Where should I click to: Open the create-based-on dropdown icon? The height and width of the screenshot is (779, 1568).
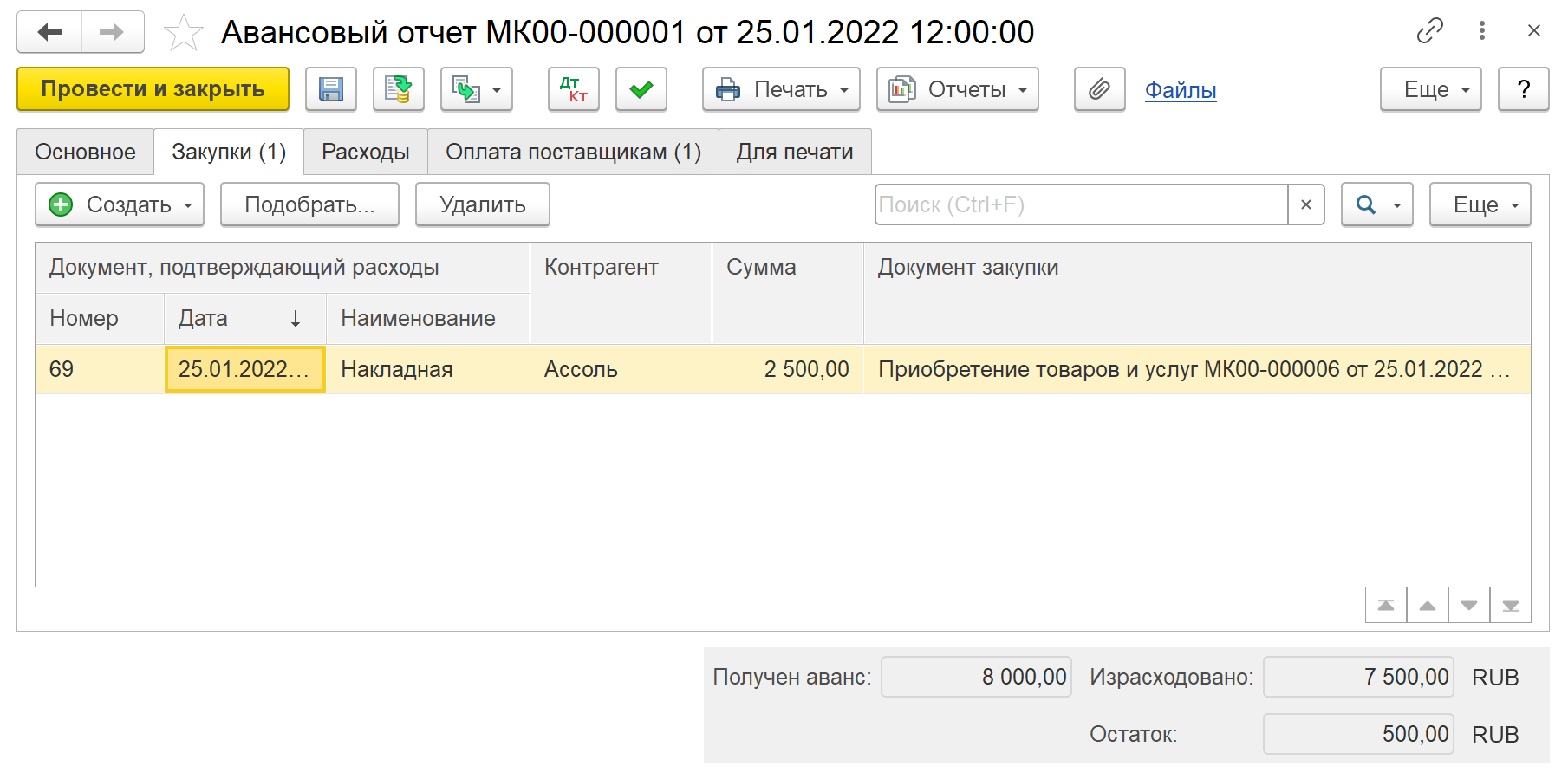[477, 89]
